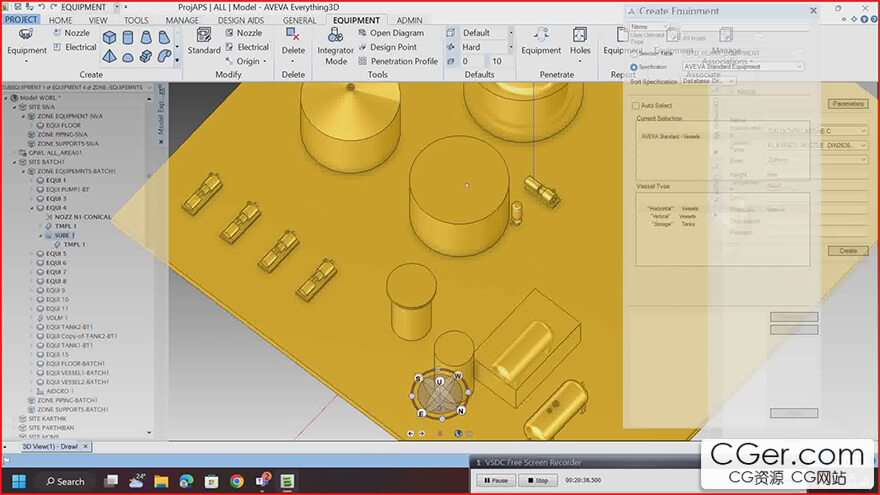Select the box primitive icon
This screenshot has width=880, height=495.
coord(109,38)
